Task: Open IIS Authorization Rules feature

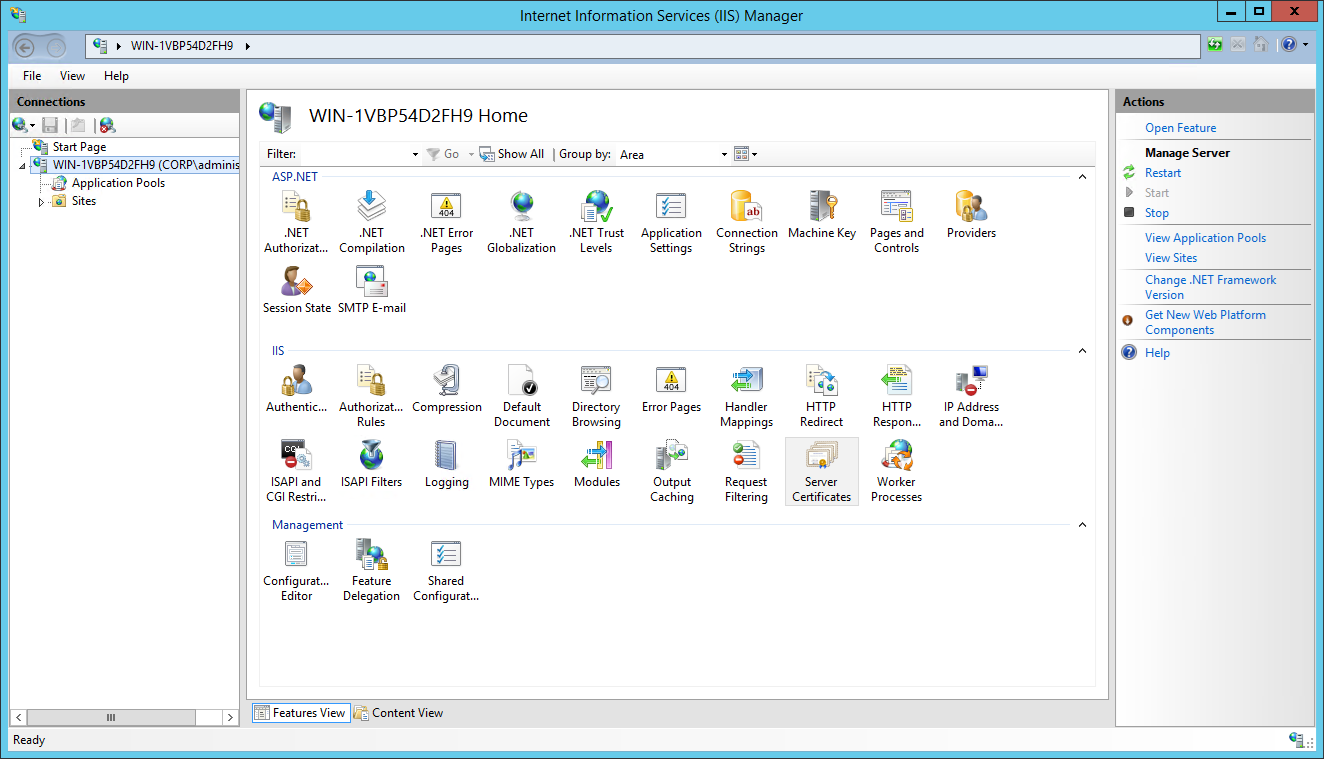Action: point(371,396)
